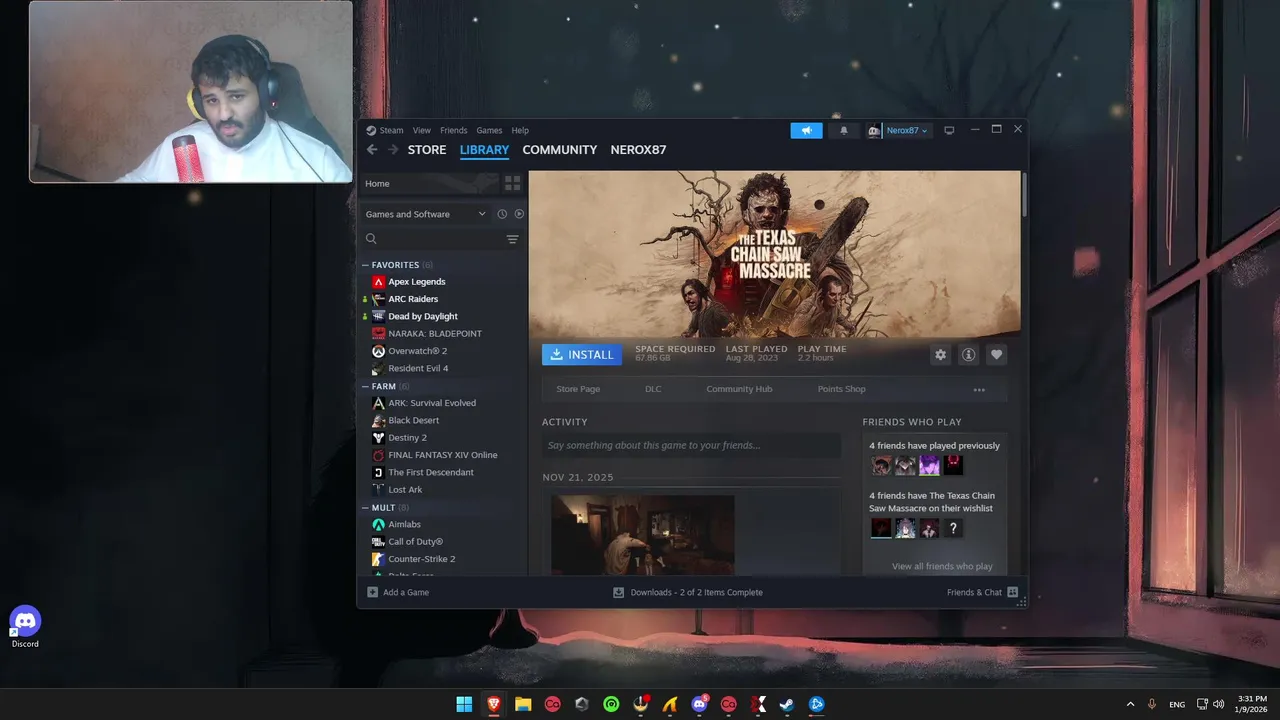Screen dimensions: 1280x720
Task: Collapse the MULT collection
Action: click(x=365, y=508)
